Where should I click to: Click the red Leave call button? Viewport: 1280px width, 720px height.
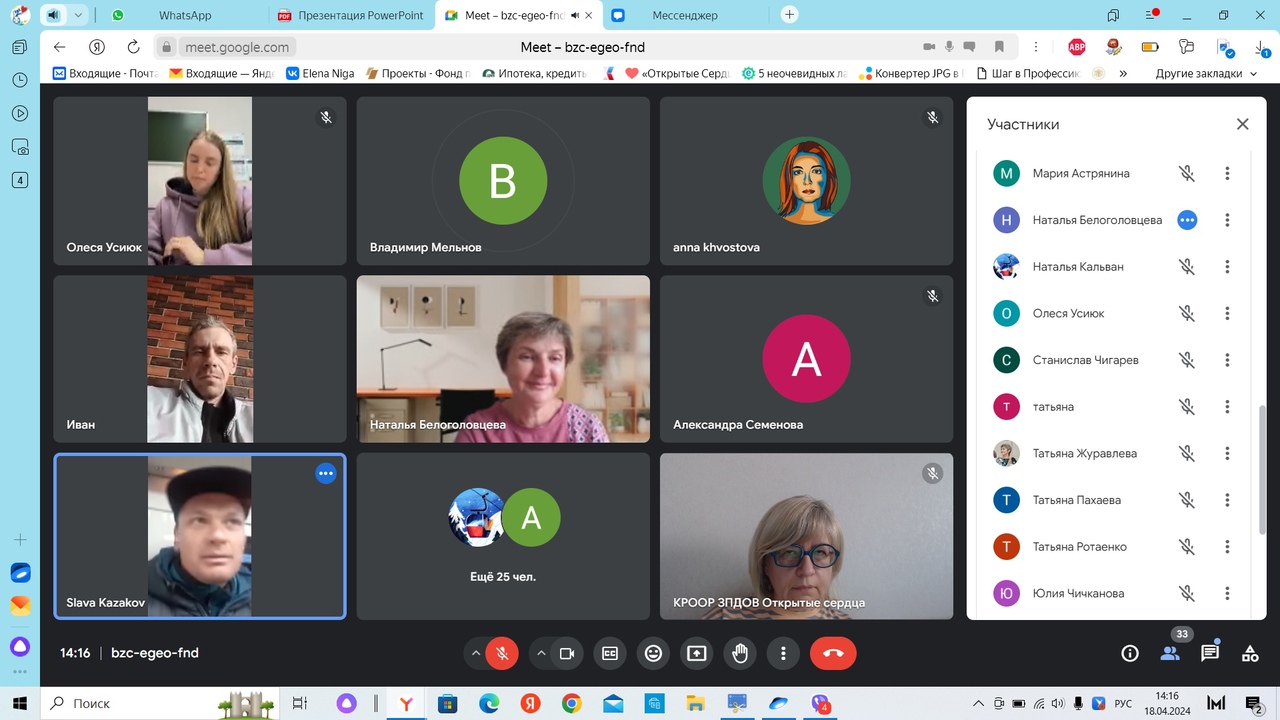[x=833, y=653]
